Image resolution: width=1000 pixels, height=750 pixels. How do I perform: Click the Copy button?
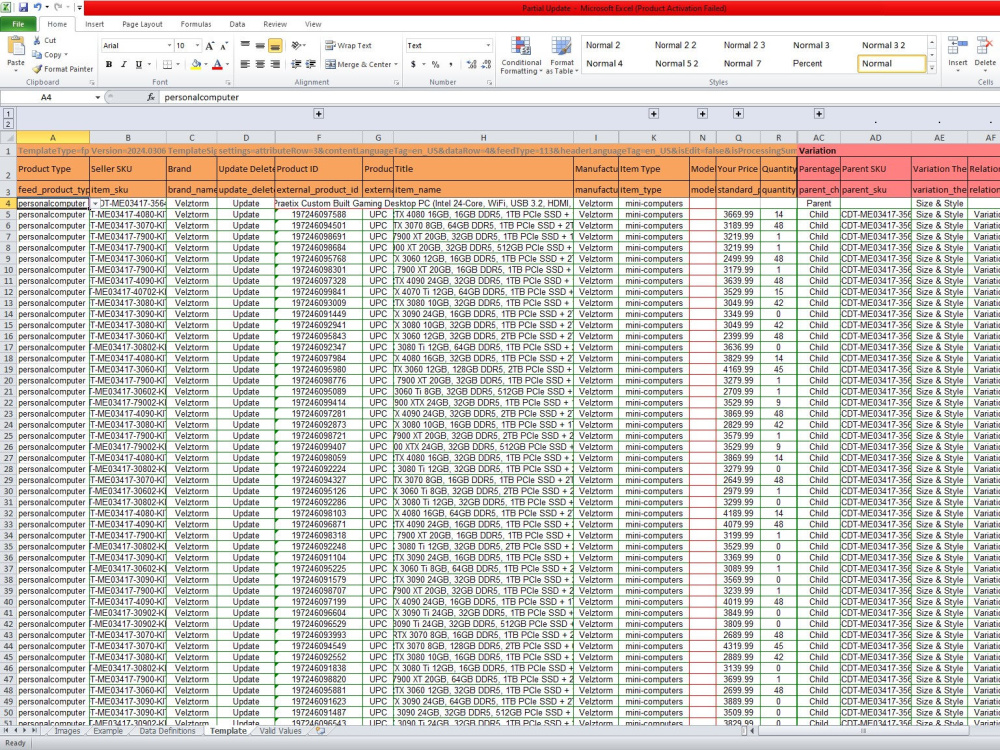click(48, 55)
